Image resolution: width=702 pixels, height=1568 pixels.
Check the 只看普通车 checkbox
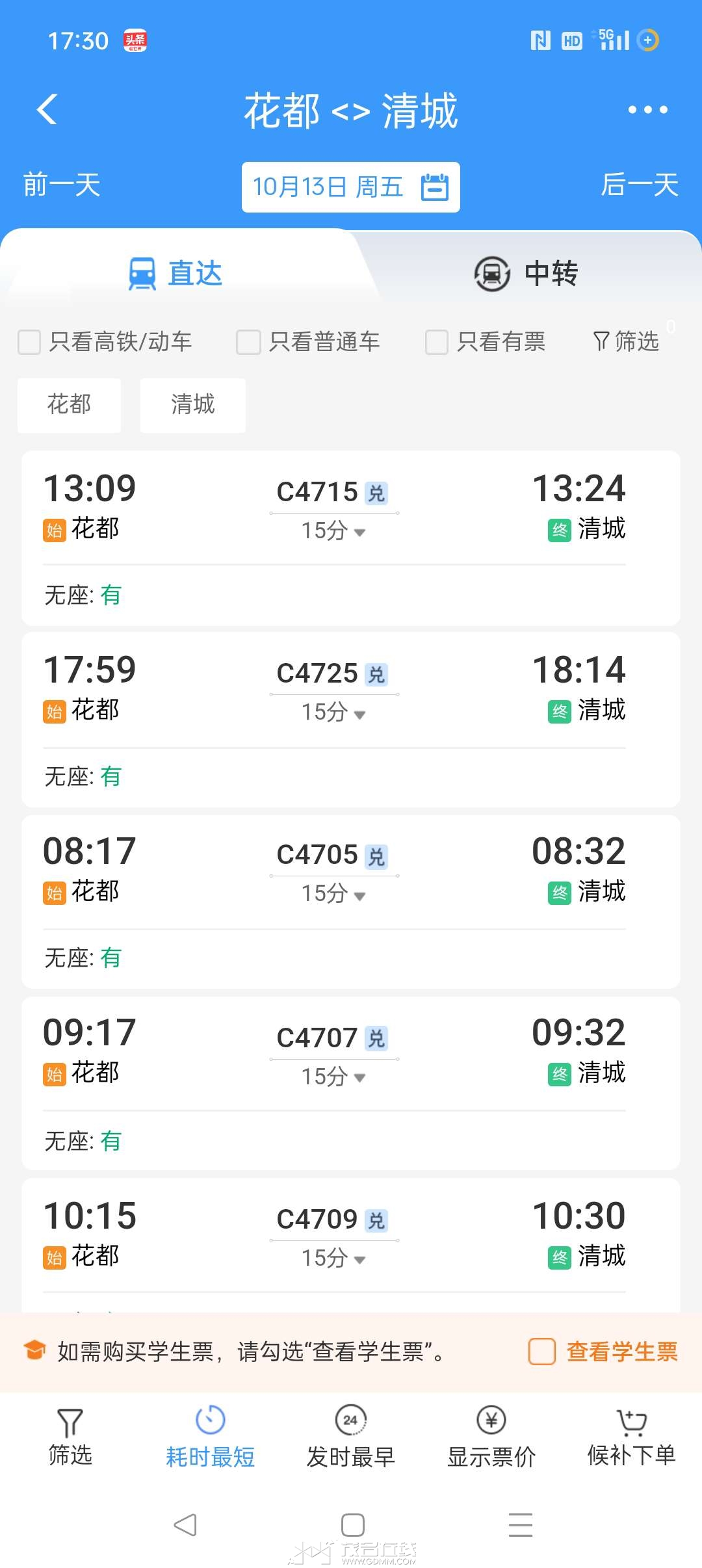click(x=248, y=342)
